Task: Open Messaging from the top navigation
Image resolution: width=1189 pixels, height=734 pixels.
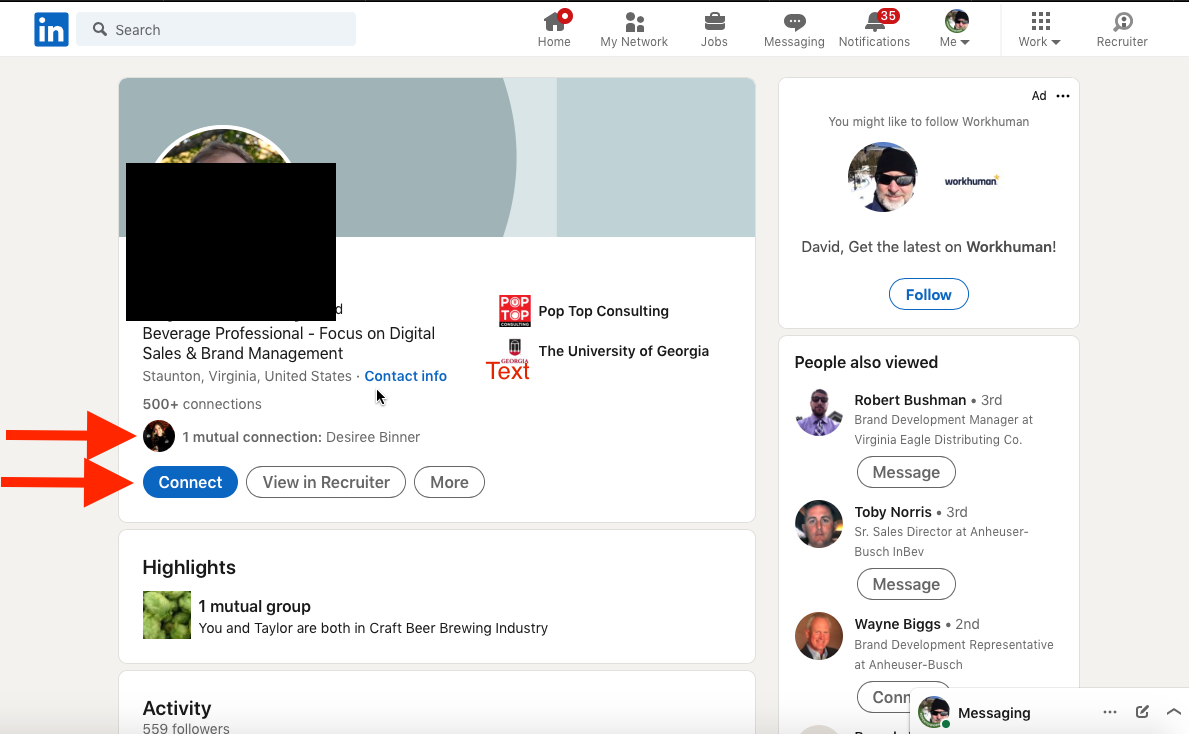Action: pyautogui.click(x=794, y=30)
